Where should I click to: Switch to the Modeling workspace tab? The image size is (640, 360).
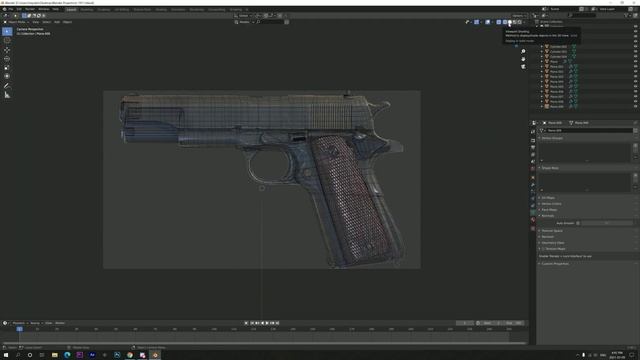point(87,9)
